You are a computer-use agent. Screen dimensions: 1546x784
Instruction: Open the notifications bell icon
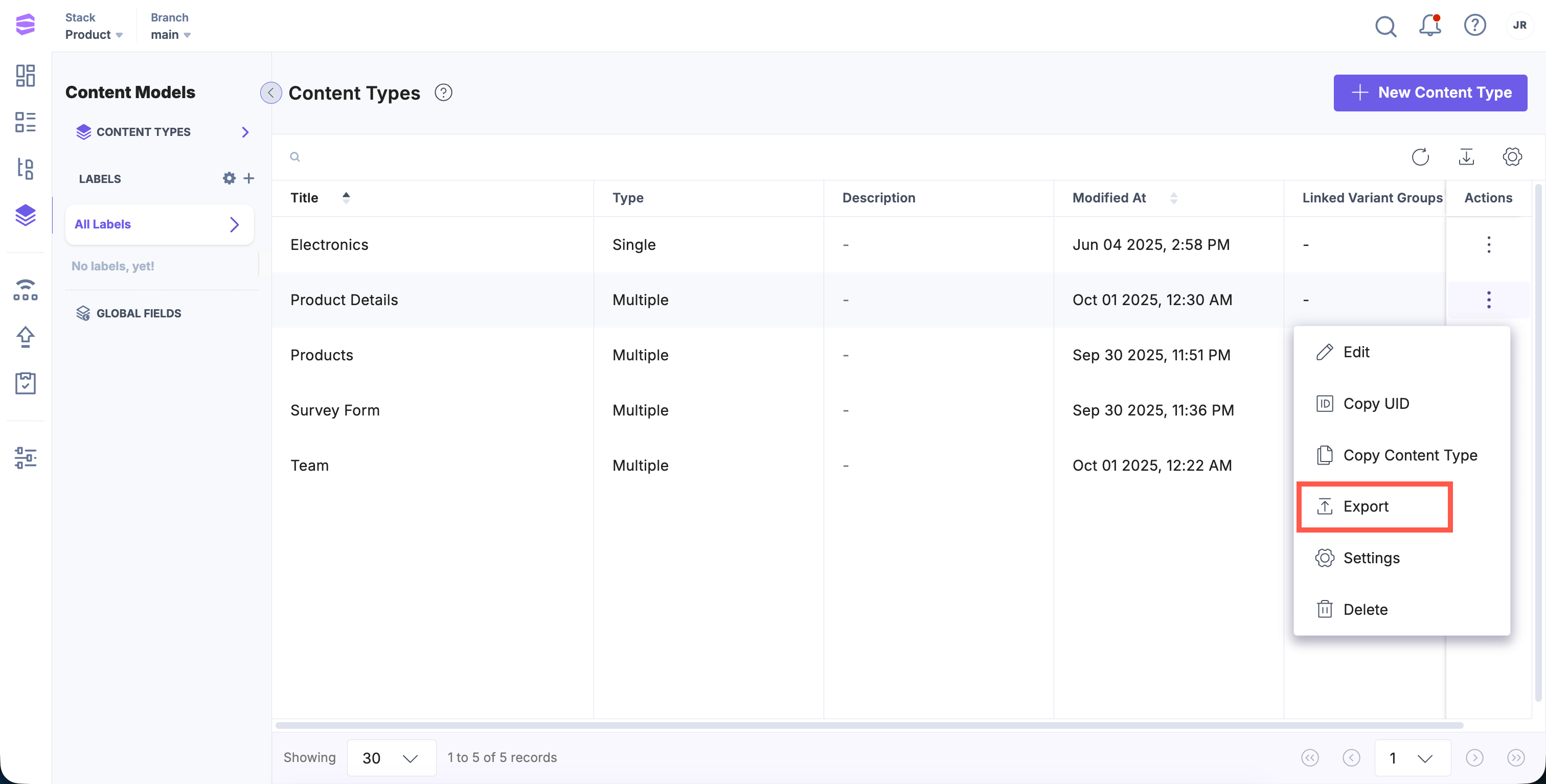1429,25
